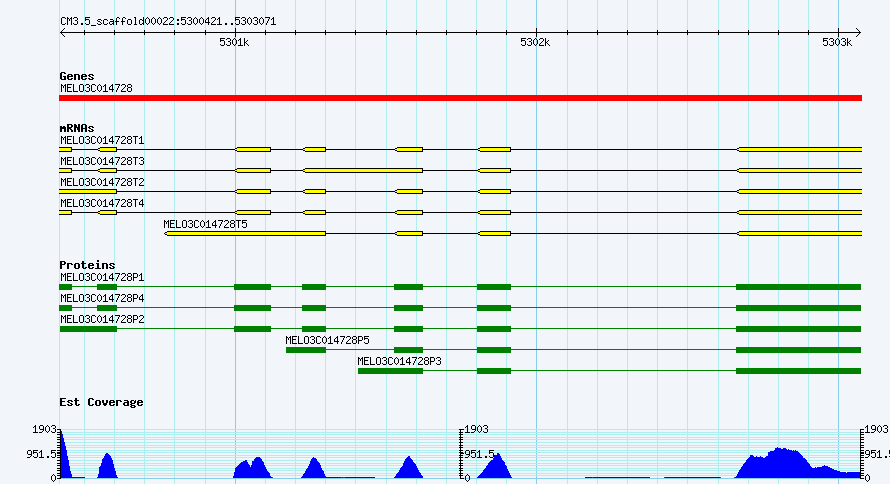Click the 5301k ruler tick label
Viewport: 890px width, 484px height.
pyautogui.click(x=234, y=43)
